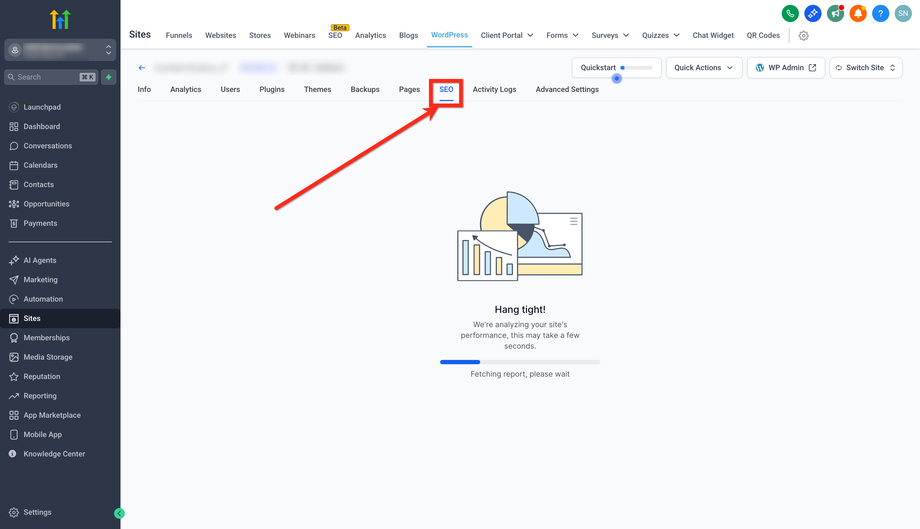Click the green phone call icon
Screen dimensions: 920x529
(790, 13)
